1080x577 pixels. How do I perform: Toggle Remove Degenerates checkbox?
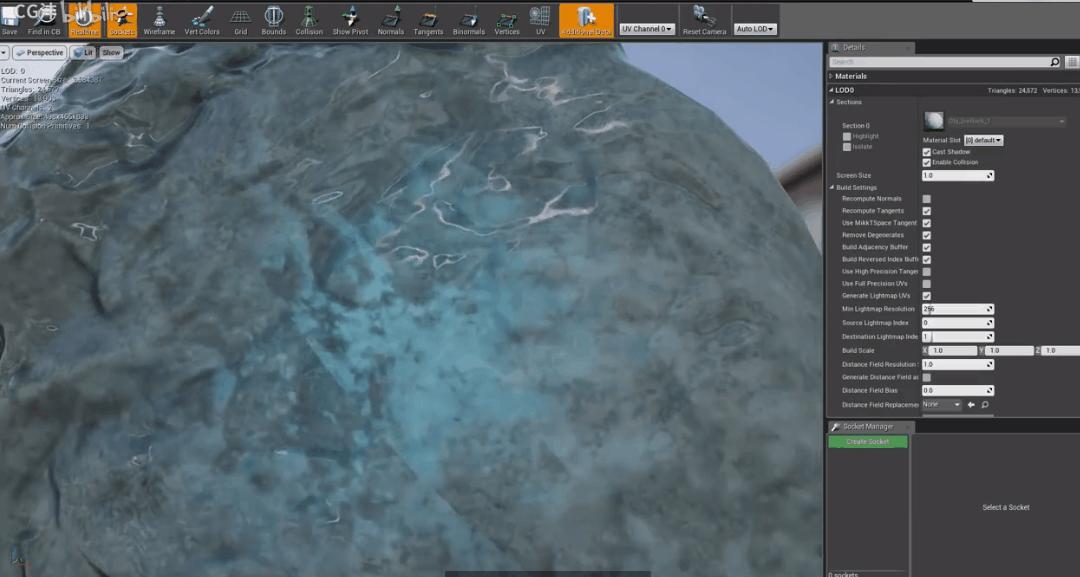(926, 235)
